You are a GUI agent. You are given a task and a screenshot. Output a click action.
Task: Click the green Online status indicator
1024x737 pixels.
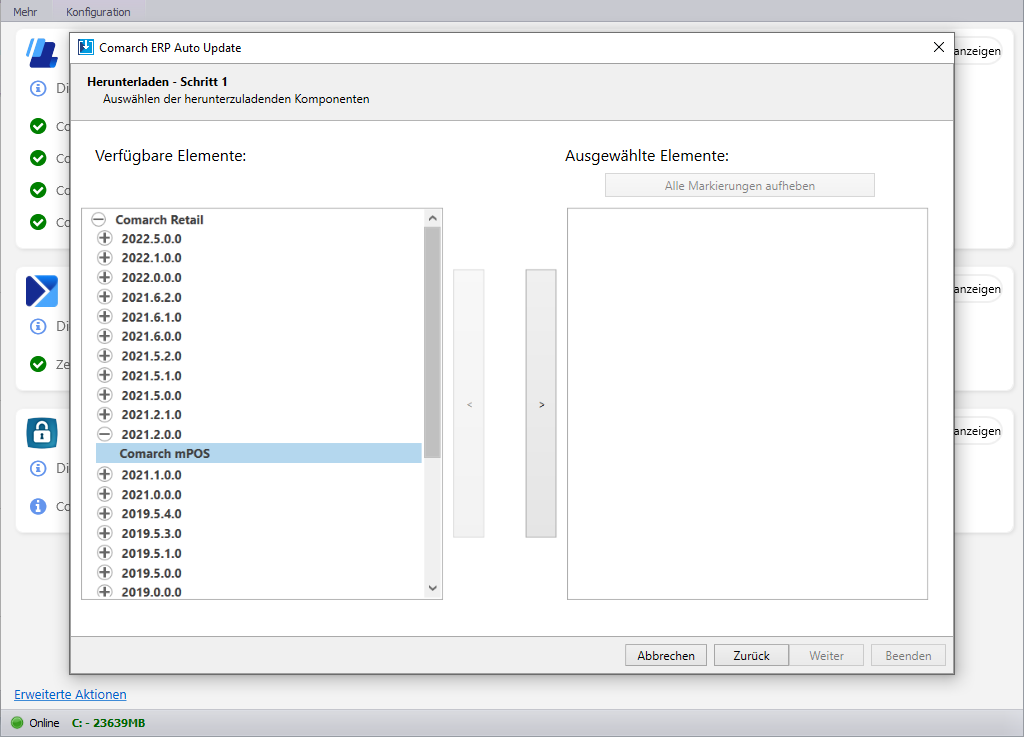pyautogui.click(x=17, y=723)
